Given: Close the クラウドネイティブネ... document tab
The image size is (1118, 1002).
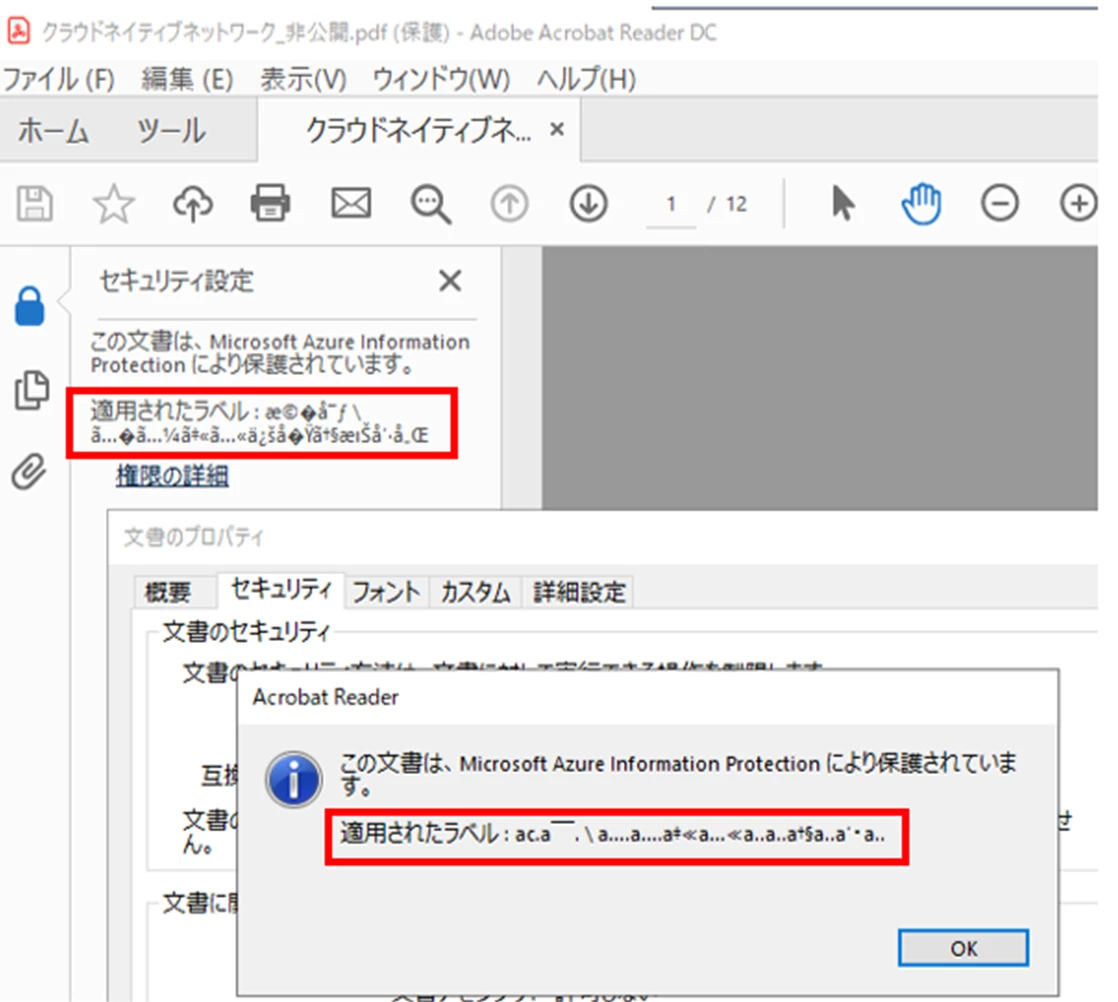Looking at the screenshot, I should (557, 130).
